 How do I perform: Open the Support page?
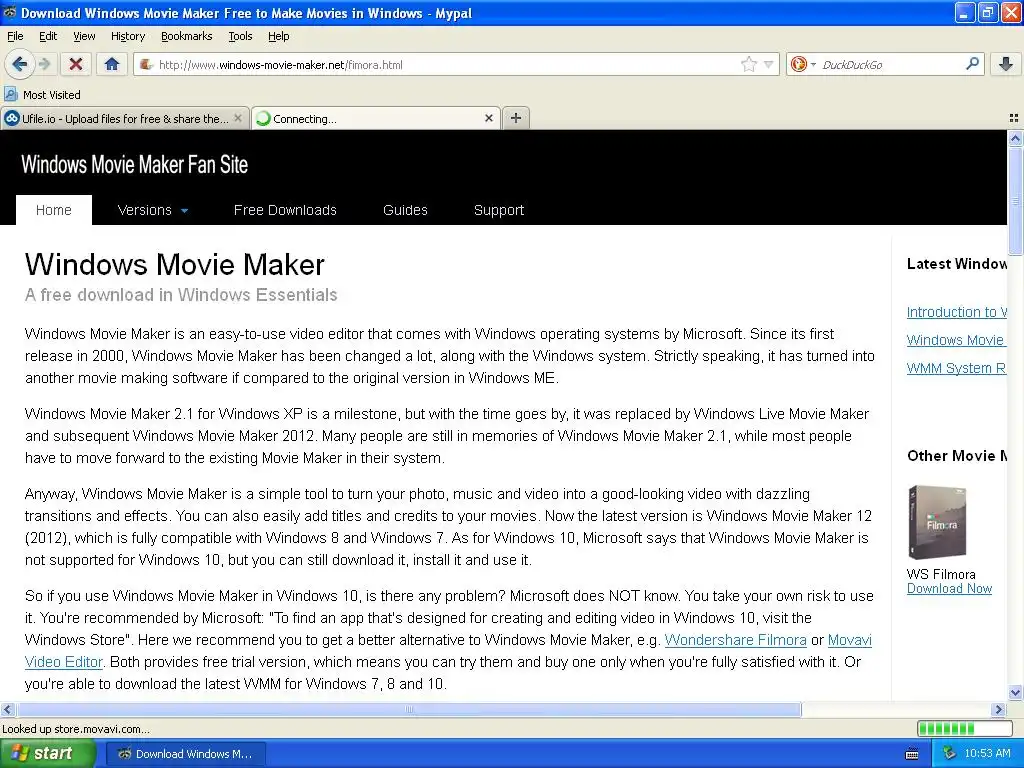pos(499,210)
